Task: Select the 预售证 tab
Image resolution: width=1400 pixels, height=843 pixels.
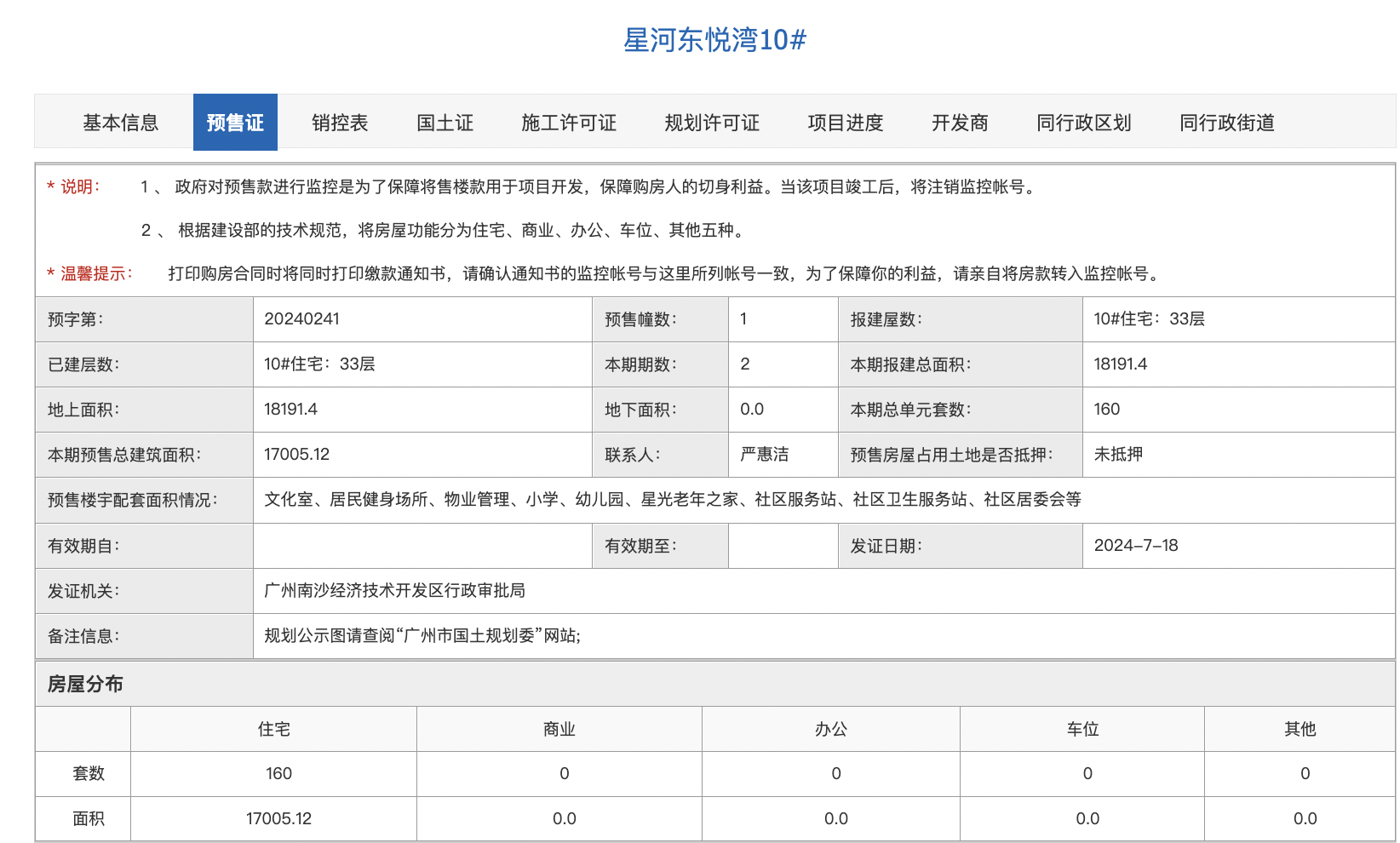Action: click(x=235, y=123)
